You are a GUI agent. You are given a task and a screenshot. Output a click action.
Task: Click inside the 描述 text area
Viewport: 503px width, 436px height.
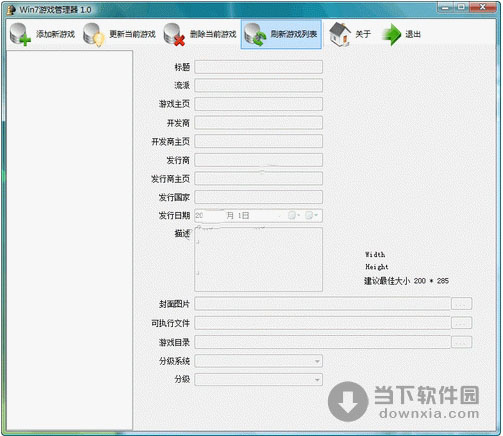(258, 259)
